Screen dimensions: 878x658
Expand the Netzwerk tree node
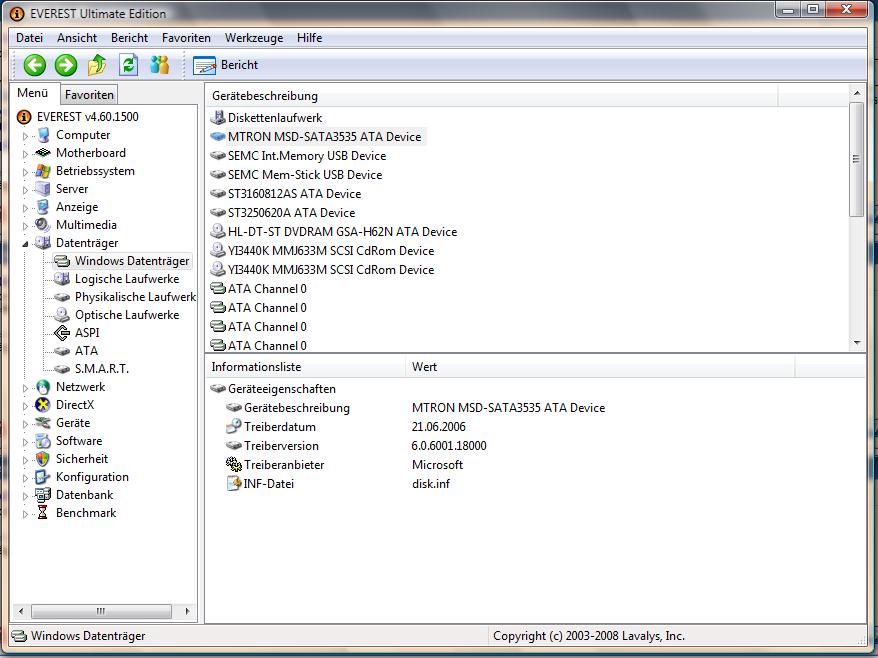coord(25,388)
